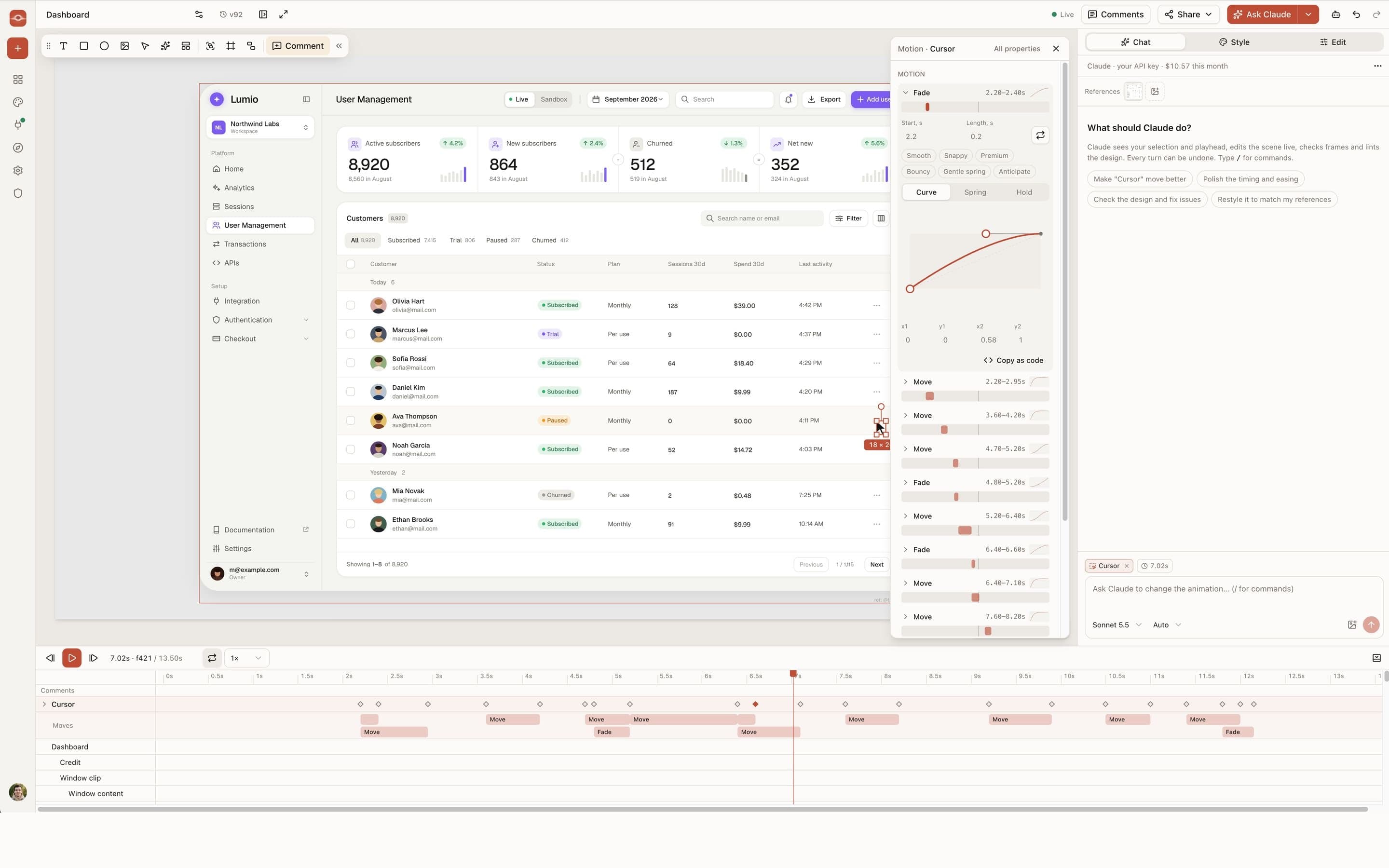Select the Text tool in toolbar

64,46
